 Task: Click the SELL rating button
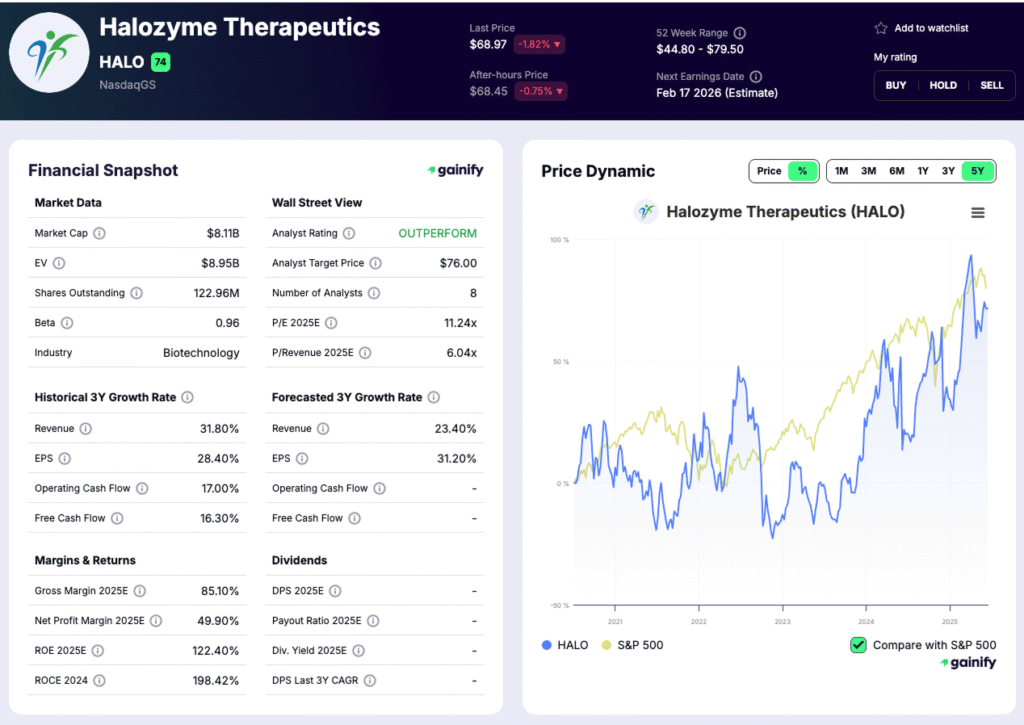(991, 85)
